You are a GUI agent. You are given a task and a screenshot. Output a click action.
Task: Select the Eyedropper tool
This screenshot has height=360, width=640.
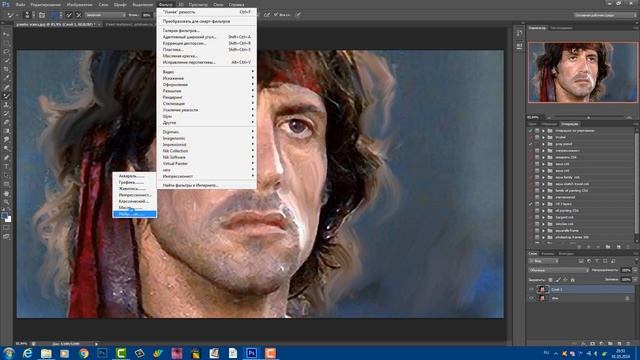point(6,78)
